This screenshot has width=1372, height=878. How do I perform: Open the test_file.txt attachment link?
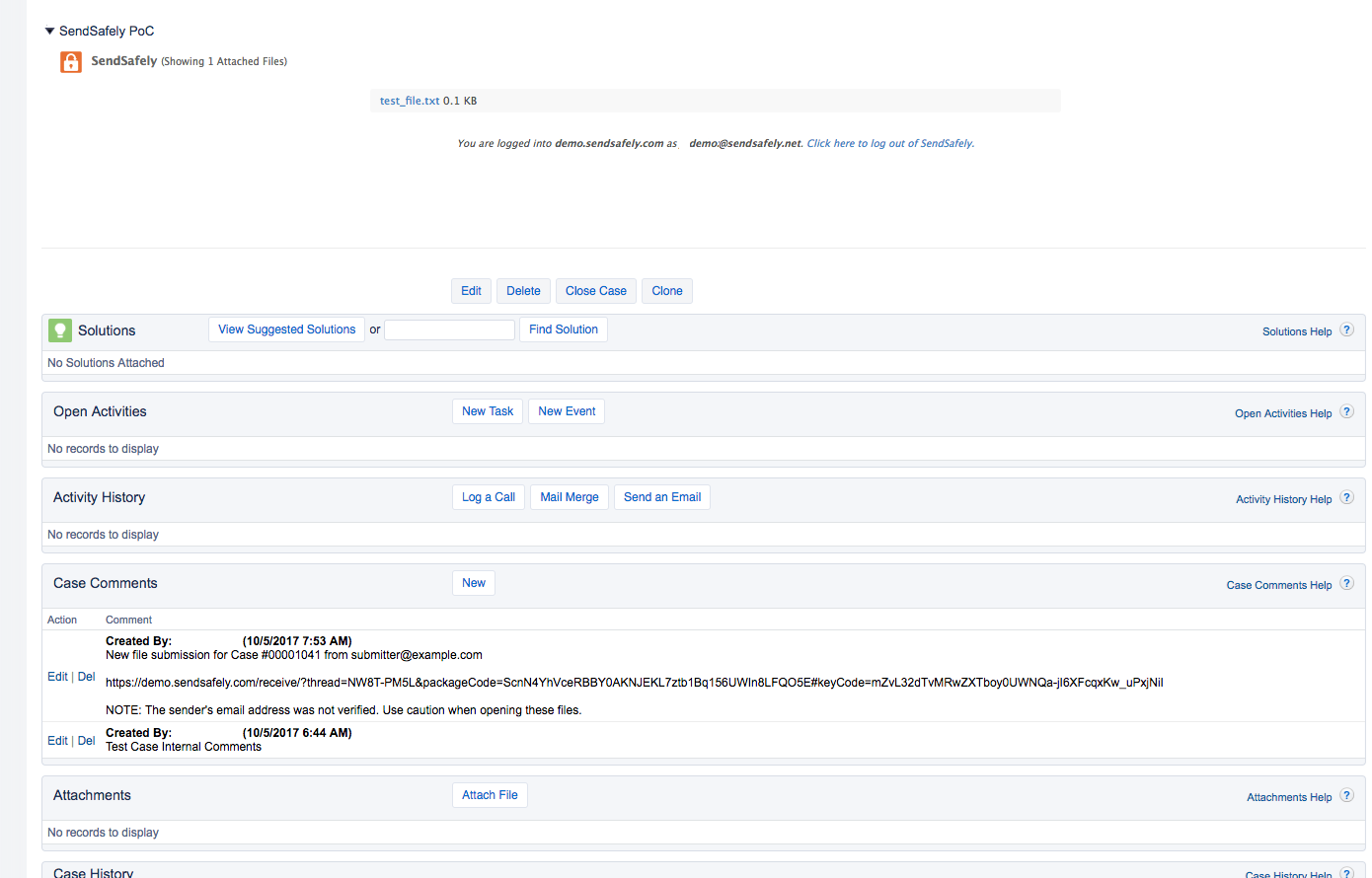pyautogui.click(x=409, y=101)
